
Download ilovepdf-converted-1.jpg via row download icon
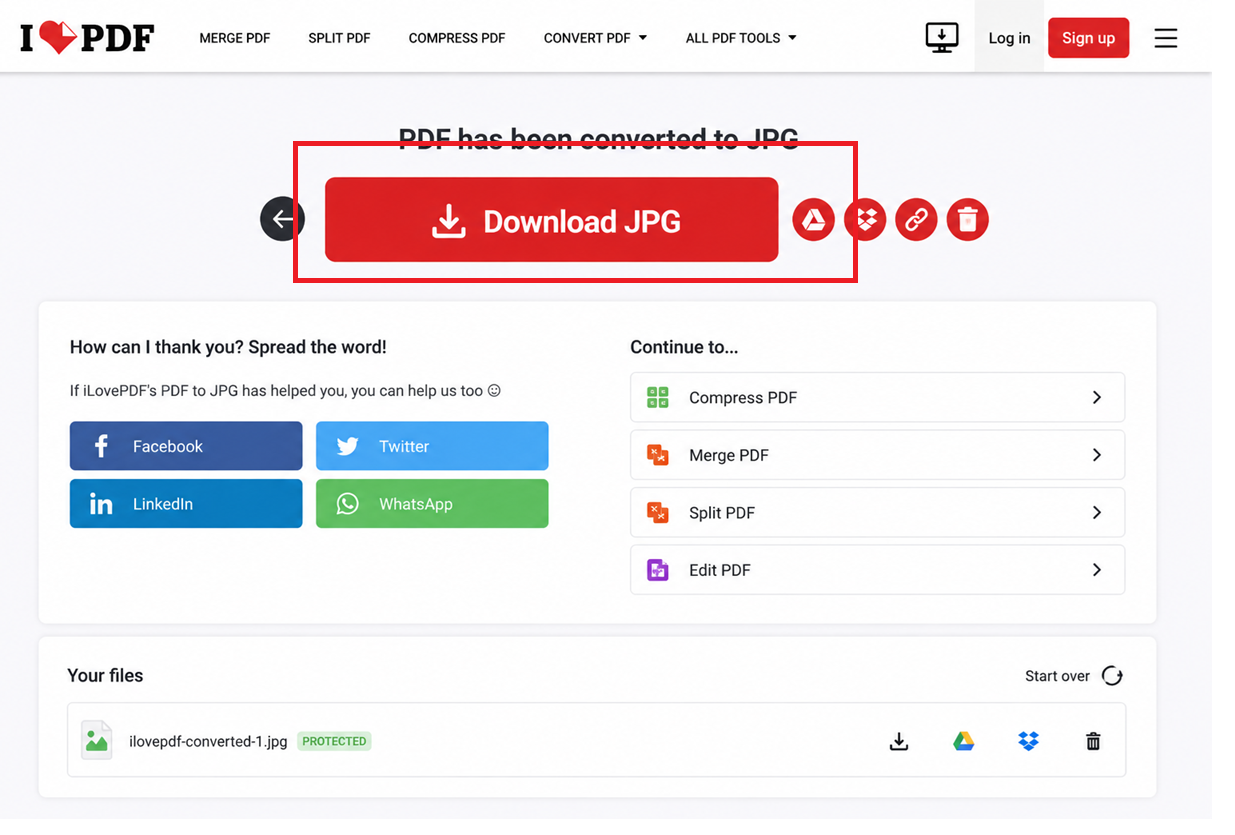coord(899,741)
